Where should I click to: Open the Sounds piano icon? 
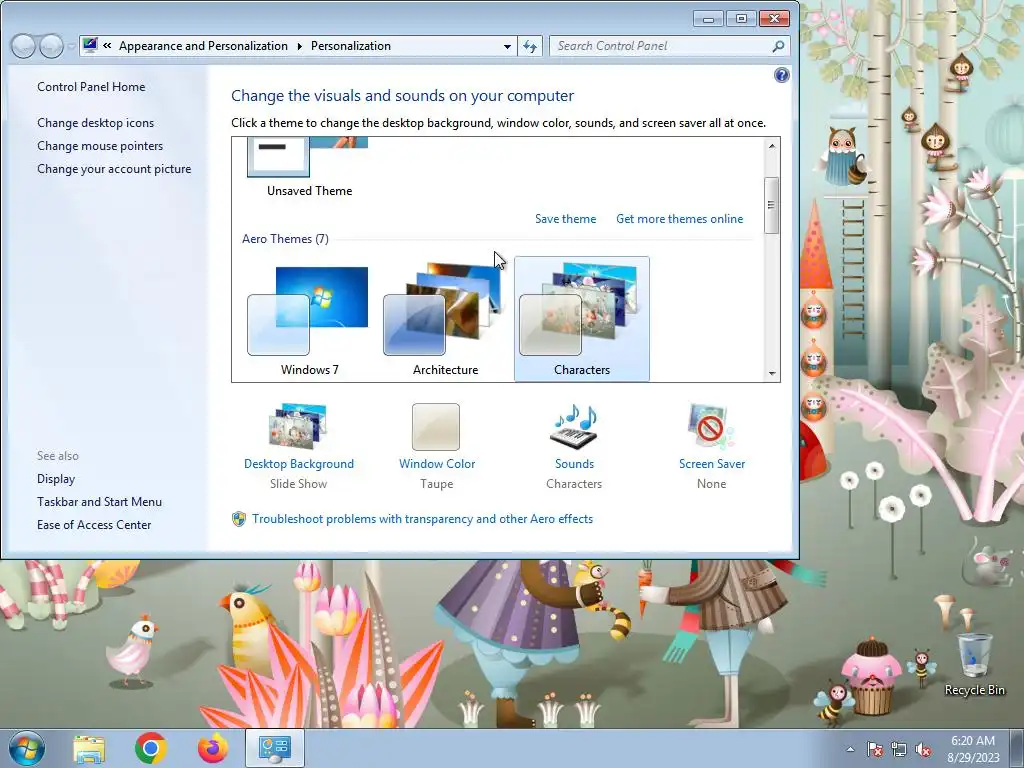pyautogui.click(x=574, y=426)
